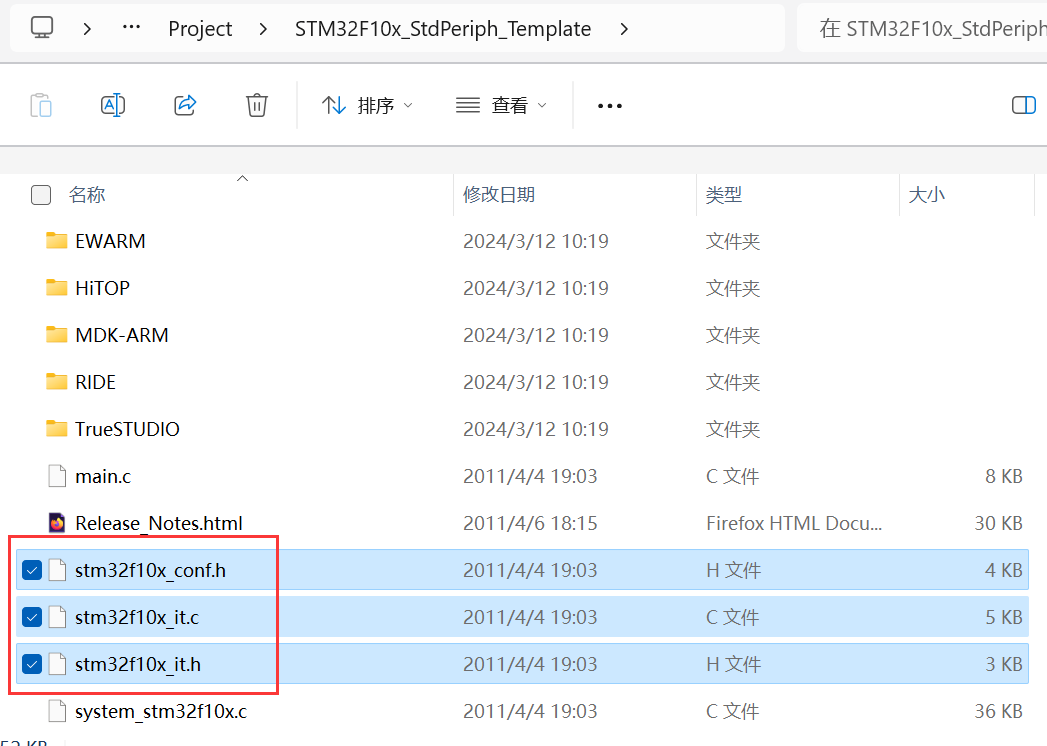Click the stm32f10x_it.c file name
Viewport: 1047px width, 746px height.
click(137, 617)
